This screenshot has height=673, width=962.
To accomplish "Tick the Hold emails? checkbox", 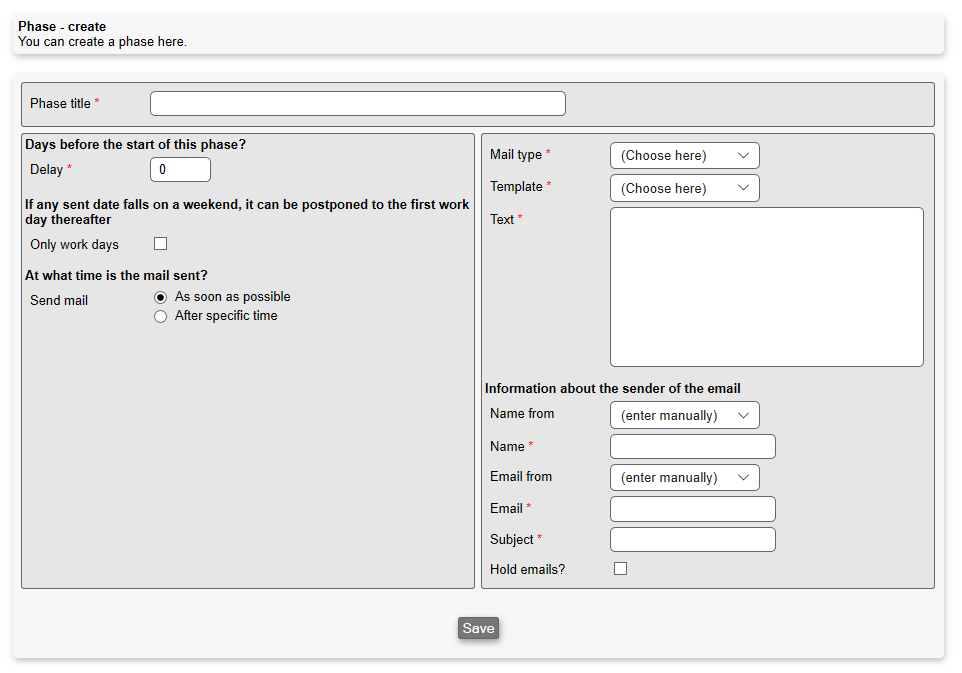I will tap(620, 569).
